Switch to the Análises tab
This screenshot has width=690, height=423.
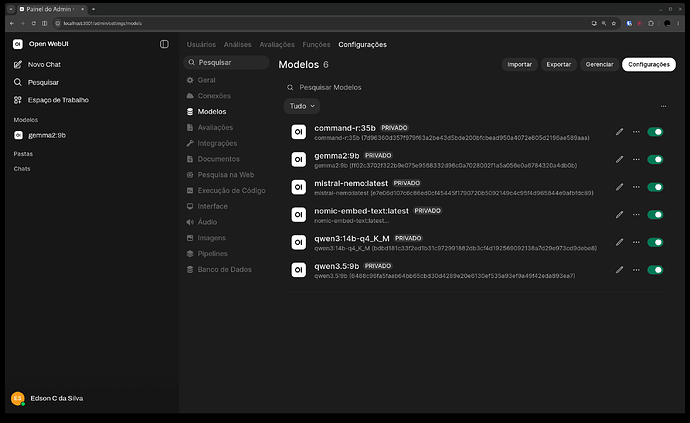238,44
